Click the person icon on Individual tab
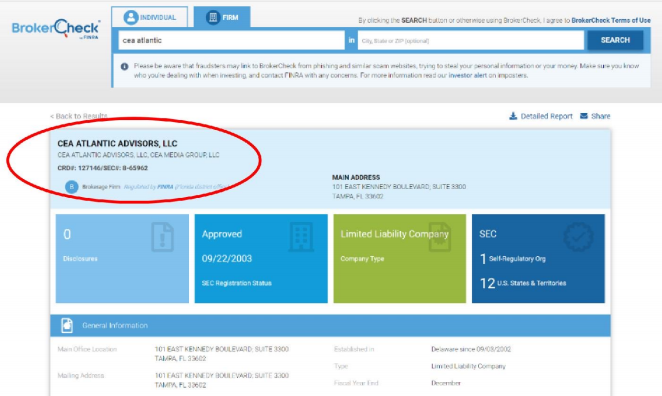 pos(131,17)
